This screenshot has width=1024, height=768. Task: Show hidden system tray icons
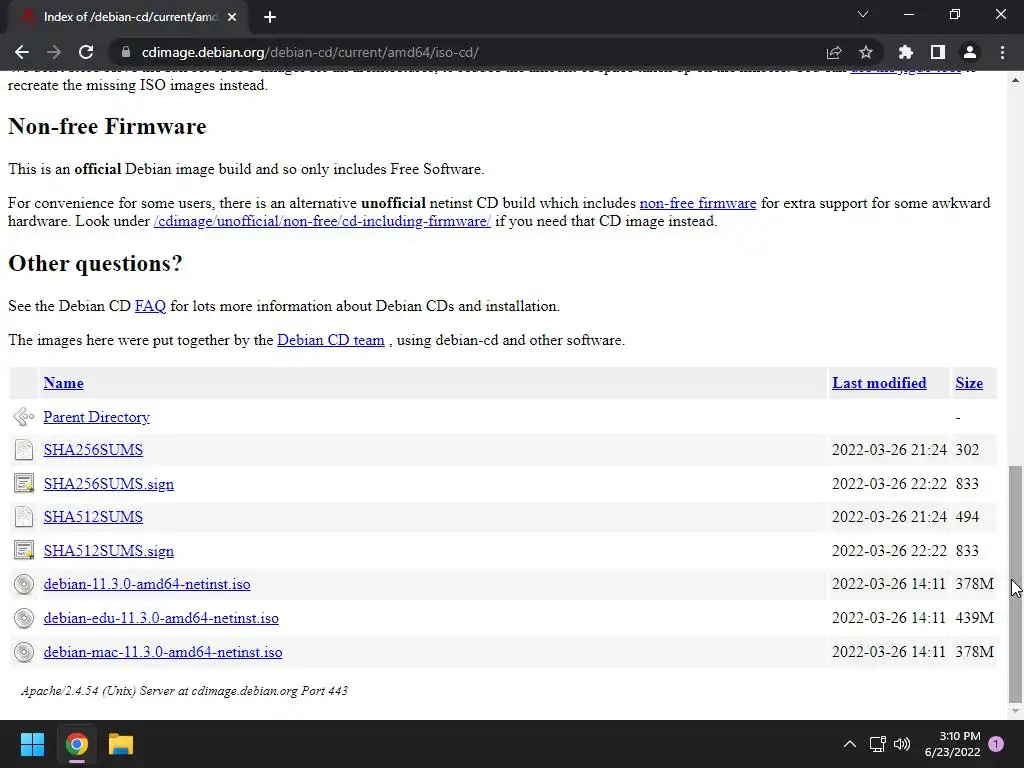pos(850,744)
